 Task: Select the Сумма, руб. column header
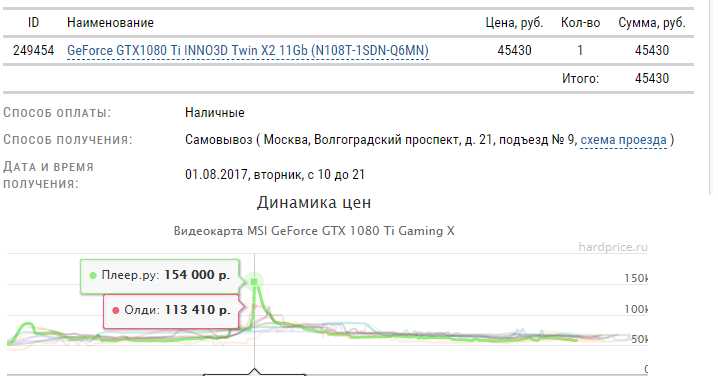pos(652,22)
